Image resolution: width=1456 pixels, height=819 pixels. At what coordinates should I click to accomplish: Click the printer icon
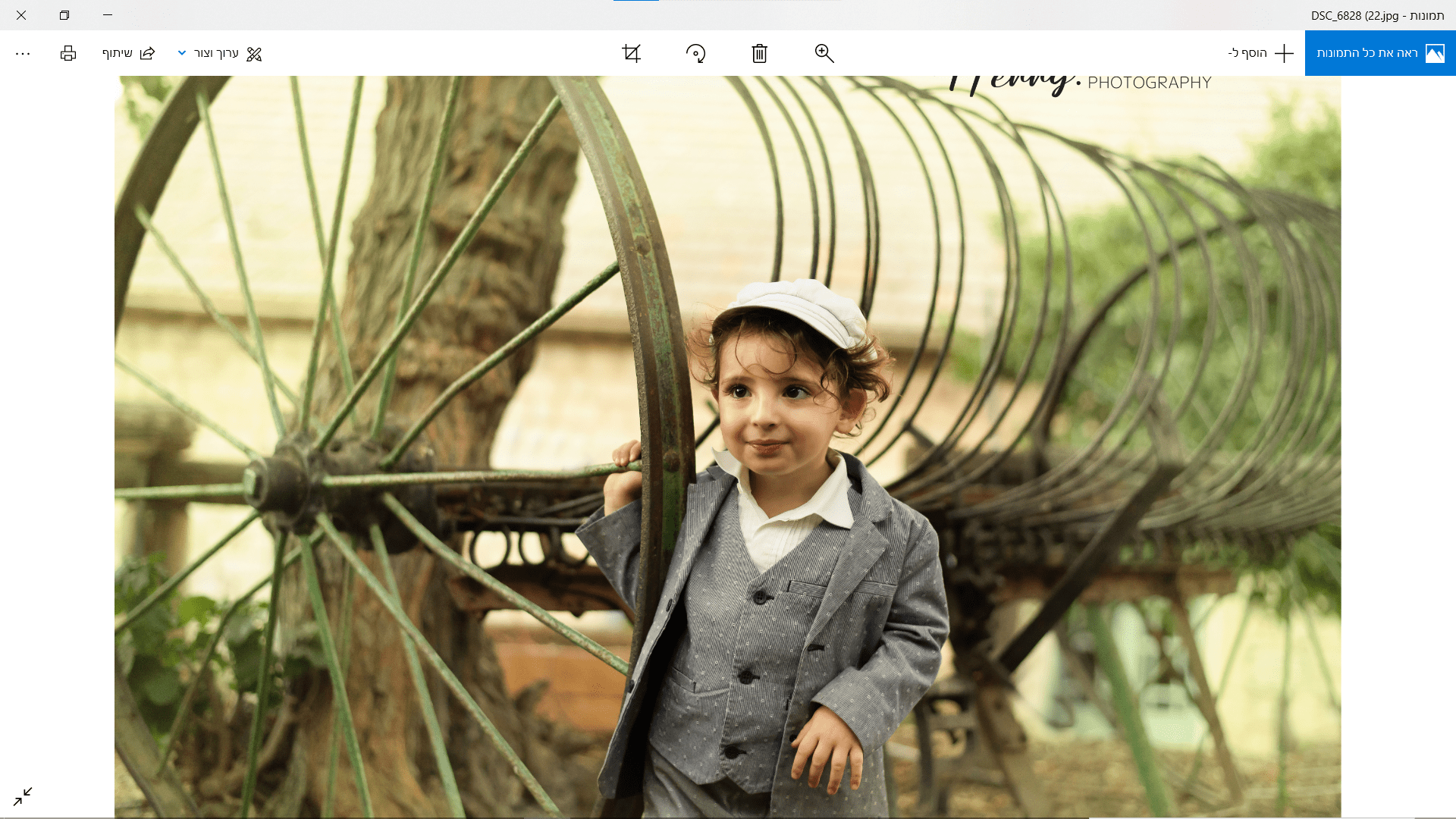68,53
